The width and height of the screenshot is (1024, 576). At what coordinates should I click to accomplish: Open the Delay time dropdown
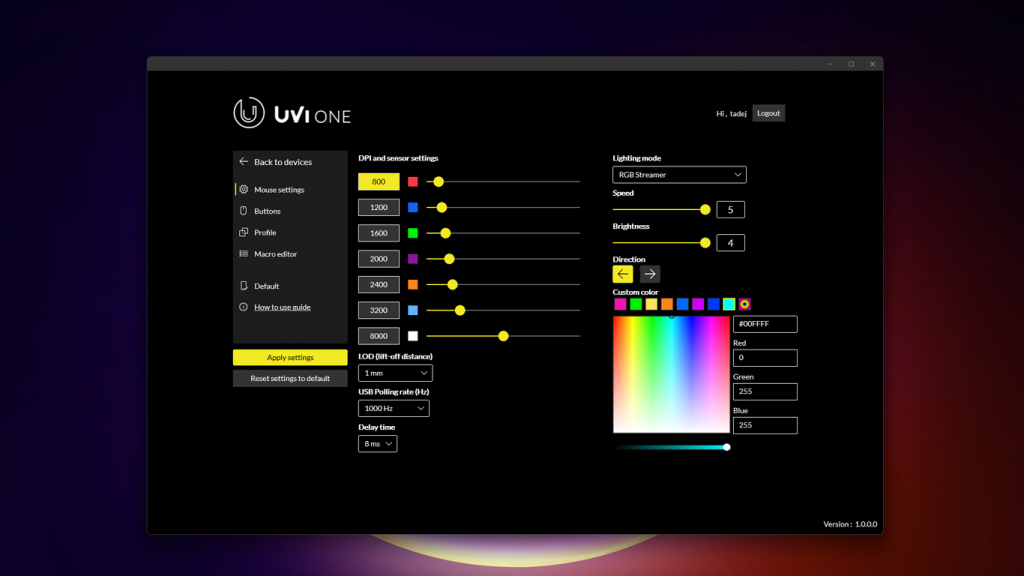pos(377,443)
